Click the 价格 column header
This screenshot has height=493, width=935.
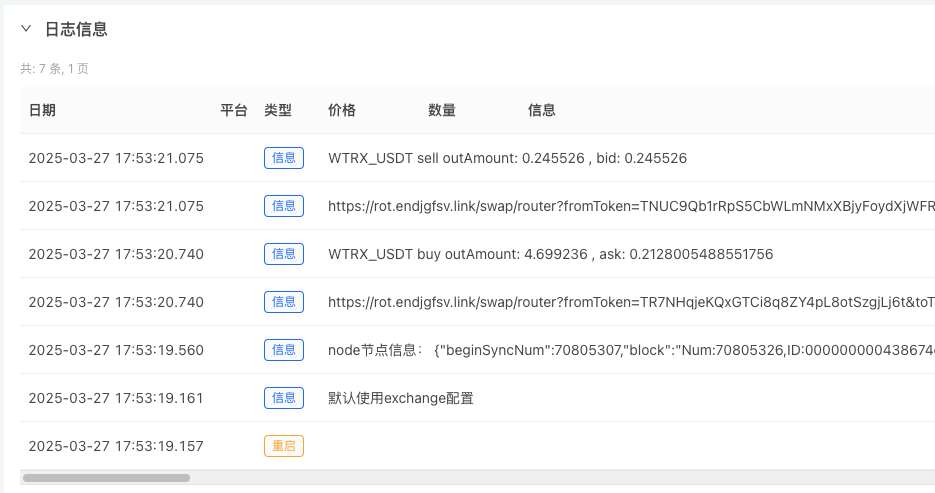(342, 110)
